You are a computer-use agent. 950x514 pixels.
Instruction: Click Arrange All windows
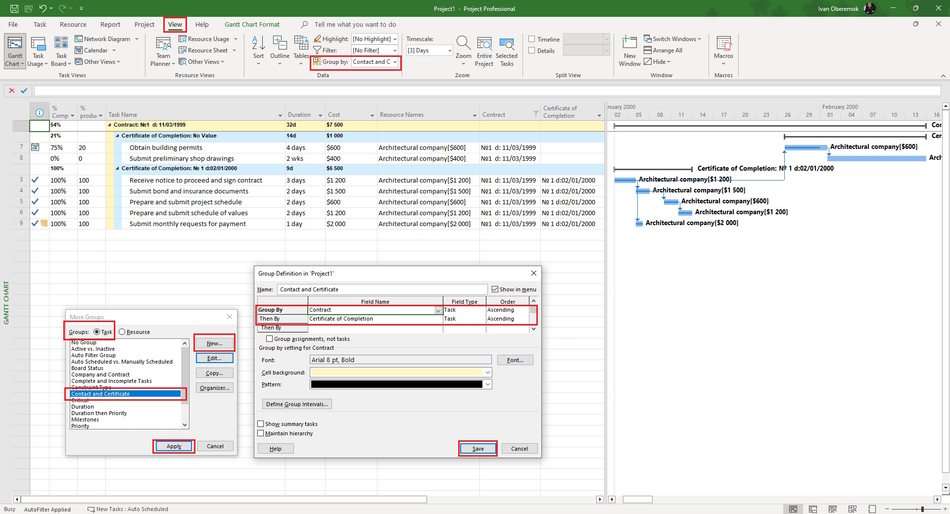[x=663, y=50]
